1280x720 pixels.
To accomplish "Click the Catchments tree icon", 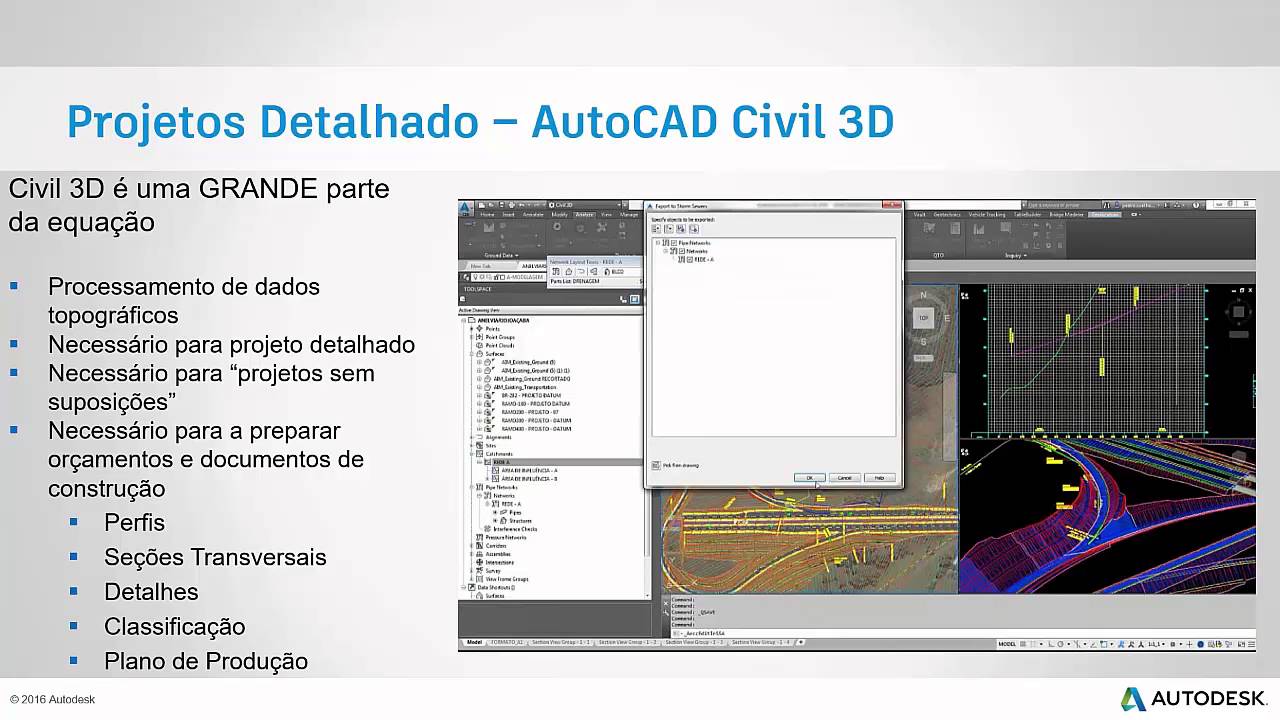I will (x=480, y=454).
